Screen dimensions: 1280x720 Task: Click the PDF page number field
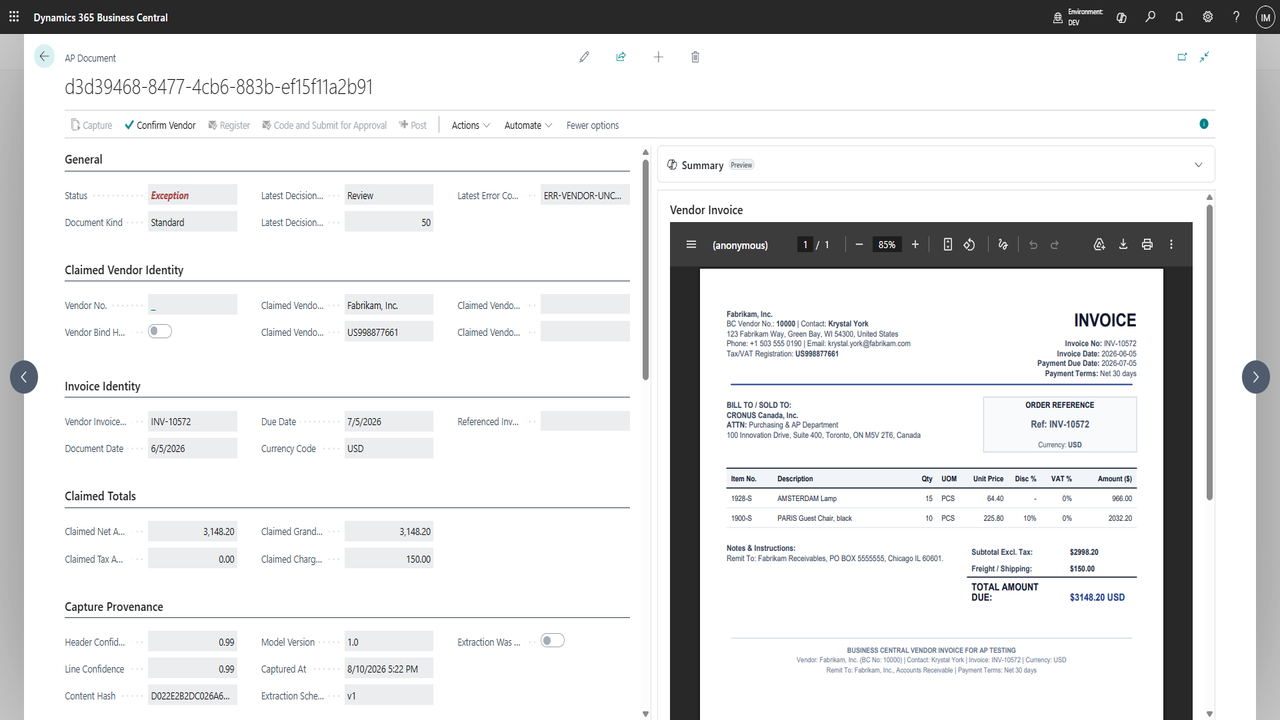pyautogui.click(x=805, y=244)
